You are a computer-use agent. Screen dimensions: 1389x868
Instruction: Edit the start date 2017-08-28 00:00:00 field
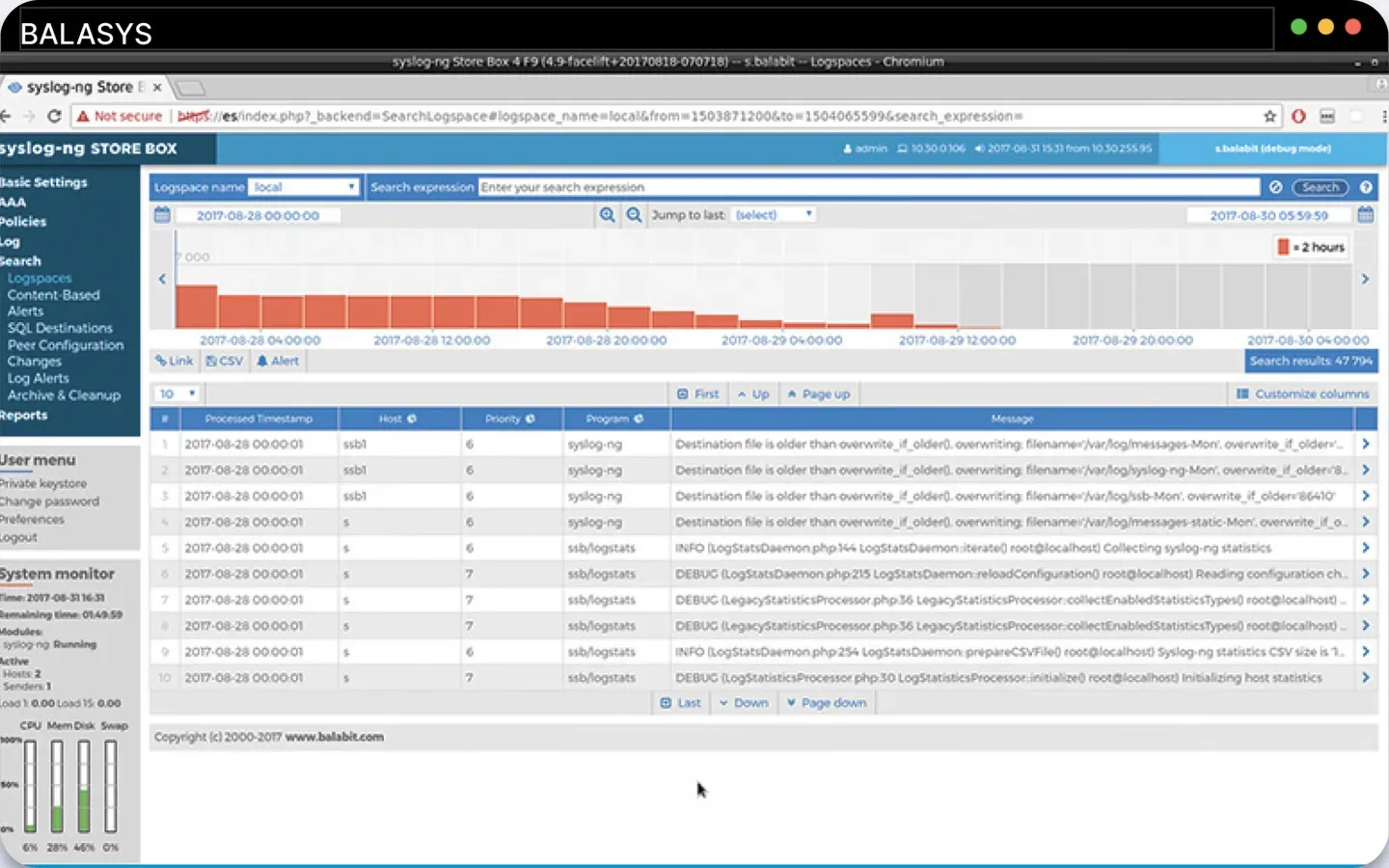click(258, 215)
